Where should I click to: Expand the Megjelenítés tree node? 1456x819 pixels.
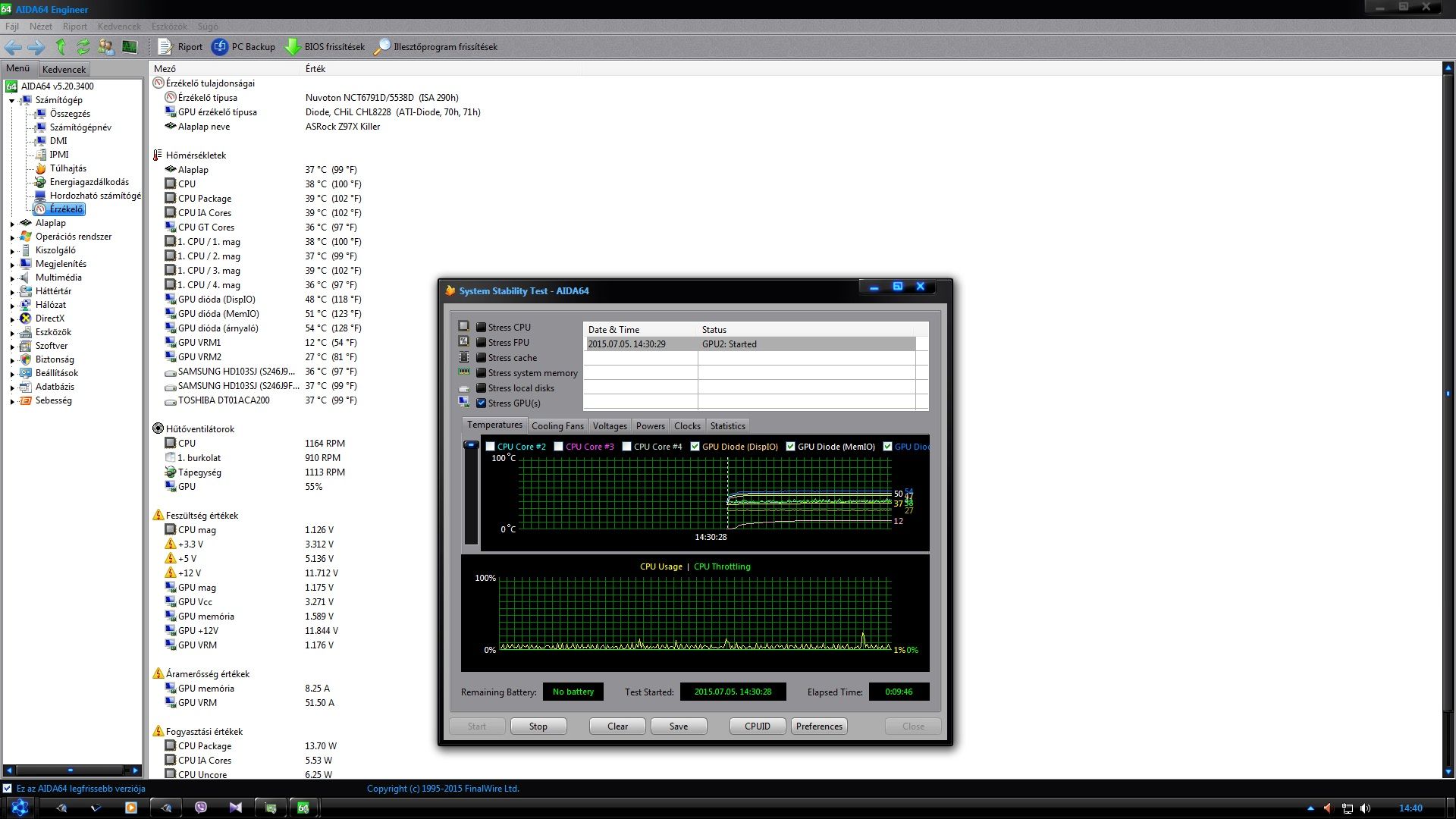click(11, 265)
